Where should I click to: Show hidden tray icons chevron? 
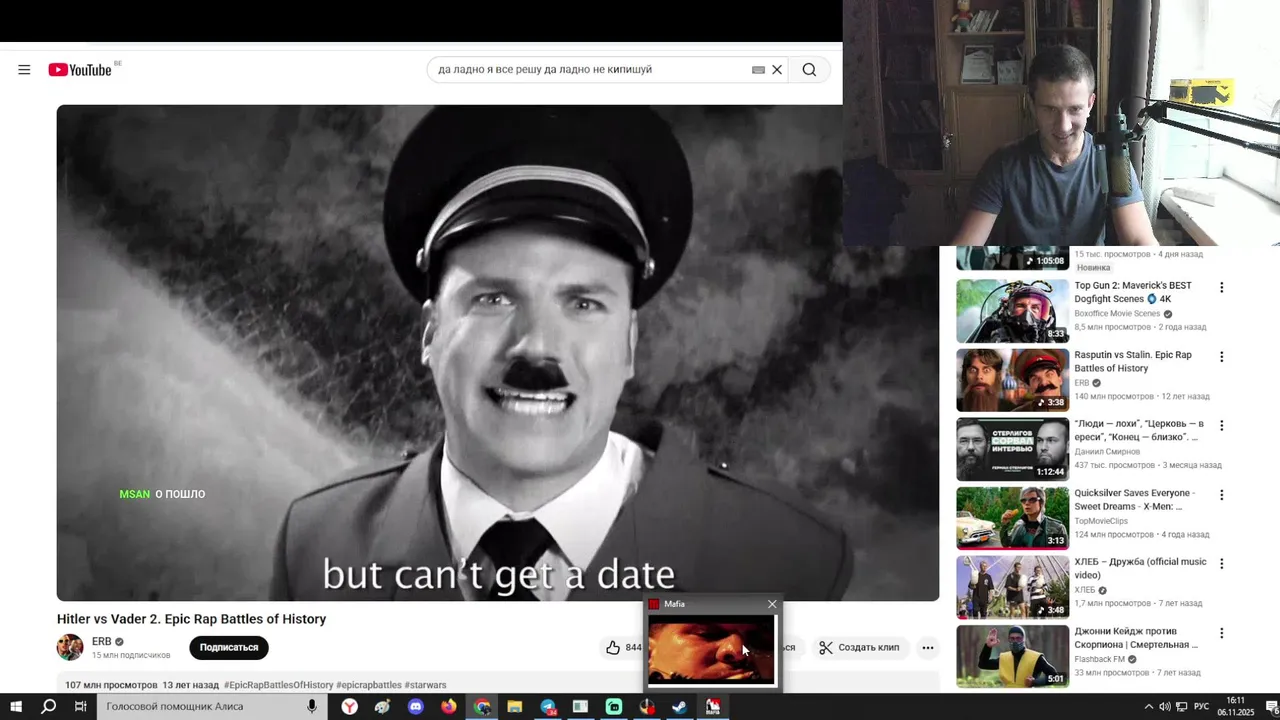click(1148, 707)
